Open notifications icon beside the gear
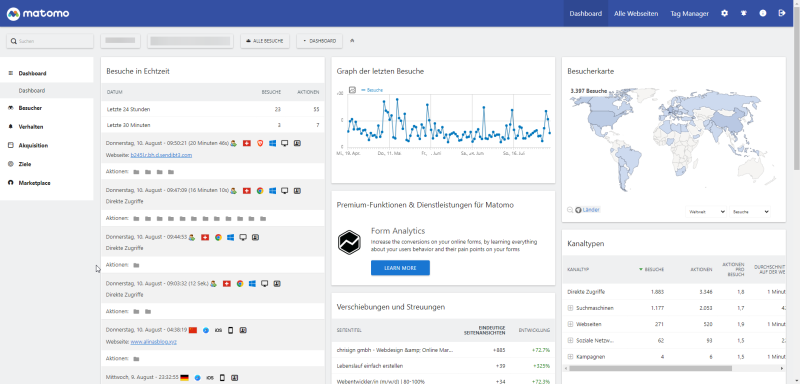The image size is (800, 384). click(743, 14)
